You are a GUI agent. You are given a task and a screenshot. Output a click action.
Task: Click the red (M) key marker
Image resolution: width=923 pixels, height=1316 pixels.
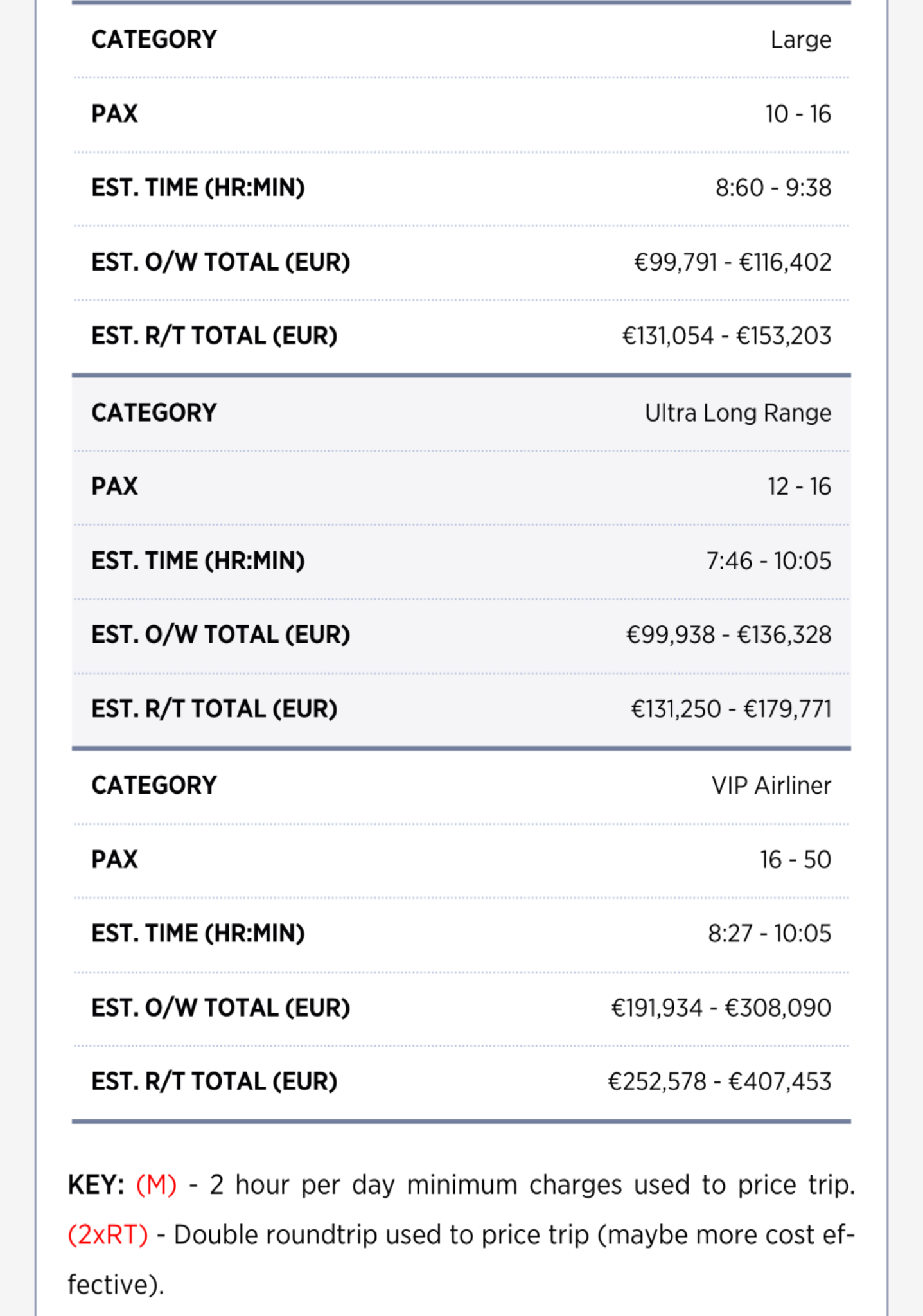(156, 1184)
